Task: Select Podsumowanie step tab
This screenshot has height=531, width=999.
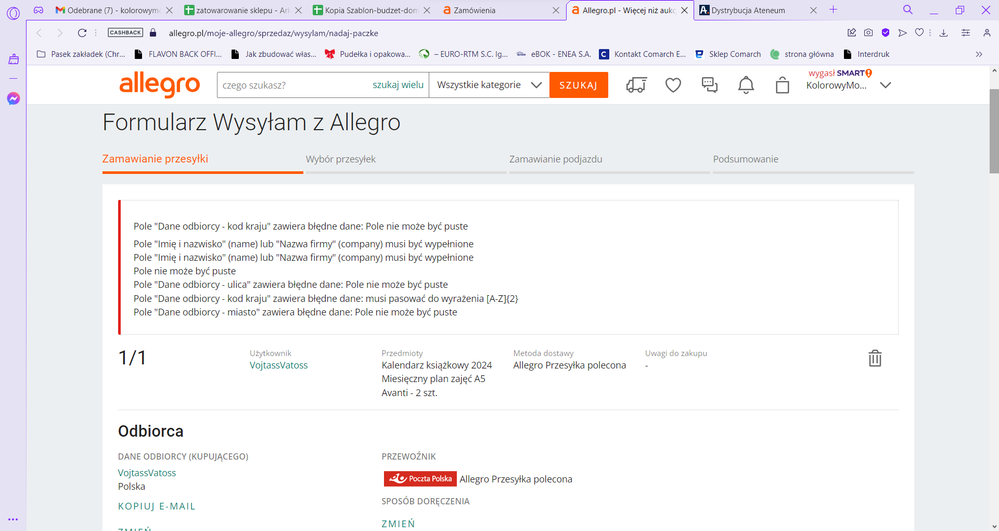Action: (745, 159)
